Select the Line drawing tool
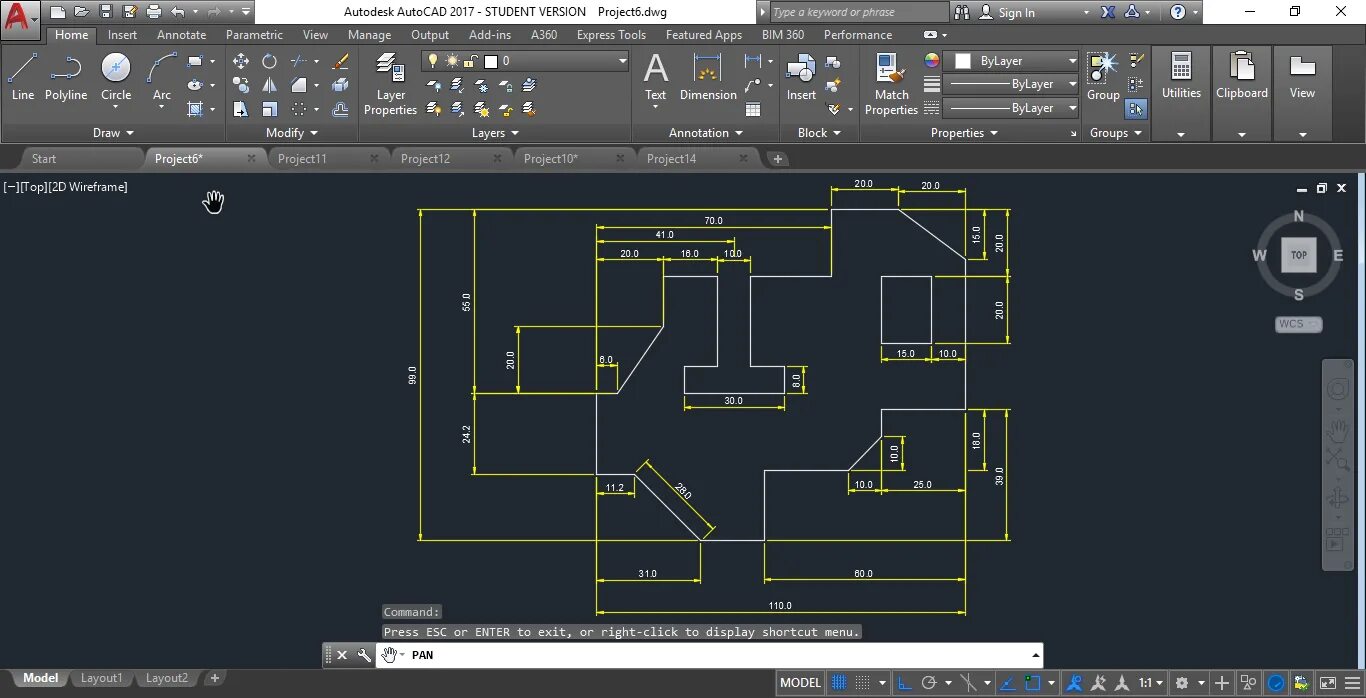Image resolution: width=1366 pixels, height=698 pixels. (x=22, y=76)
